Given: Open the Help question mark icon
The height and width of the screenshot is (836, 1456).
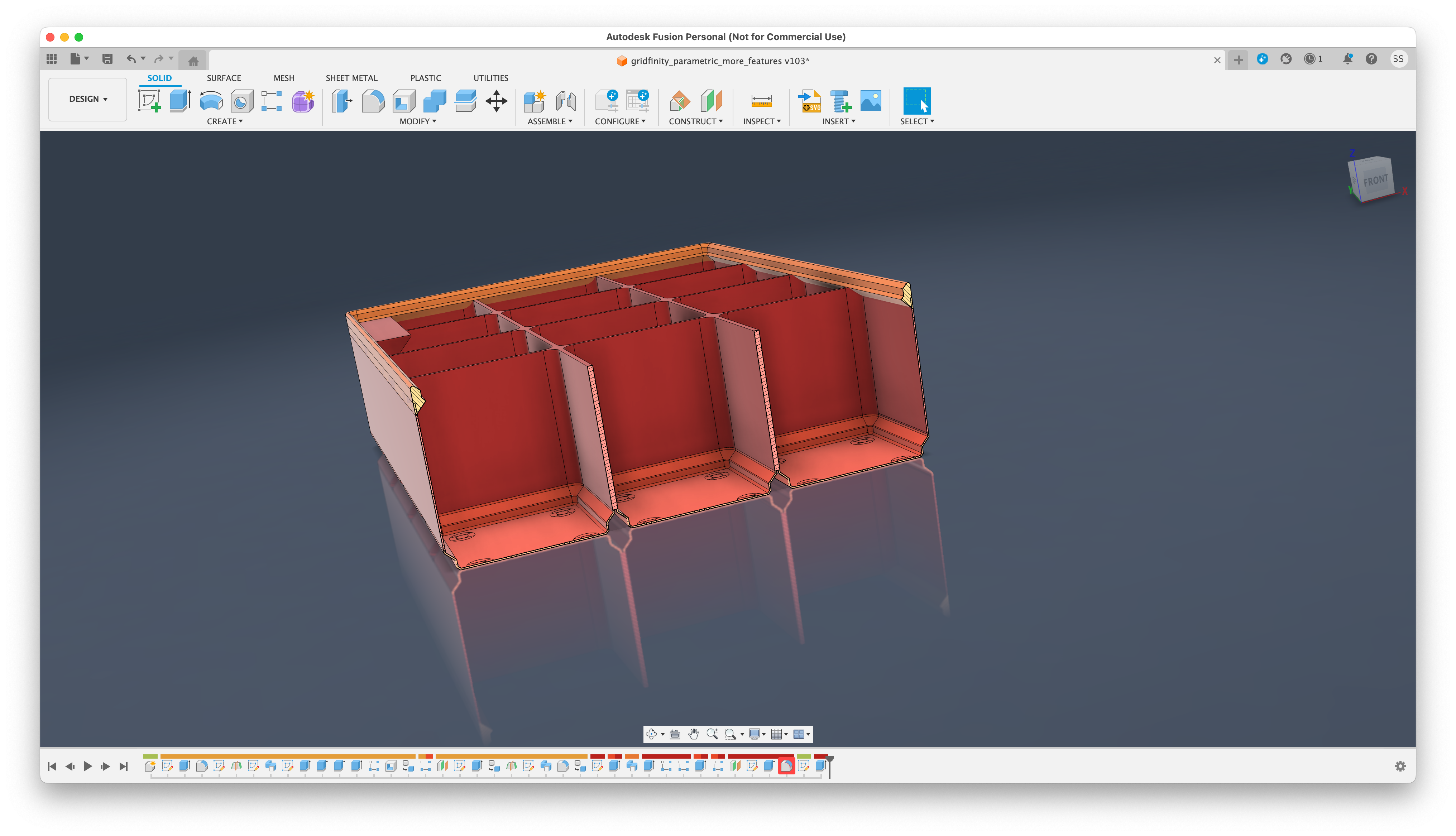Looking at the screenshot, I should 1371,59.
